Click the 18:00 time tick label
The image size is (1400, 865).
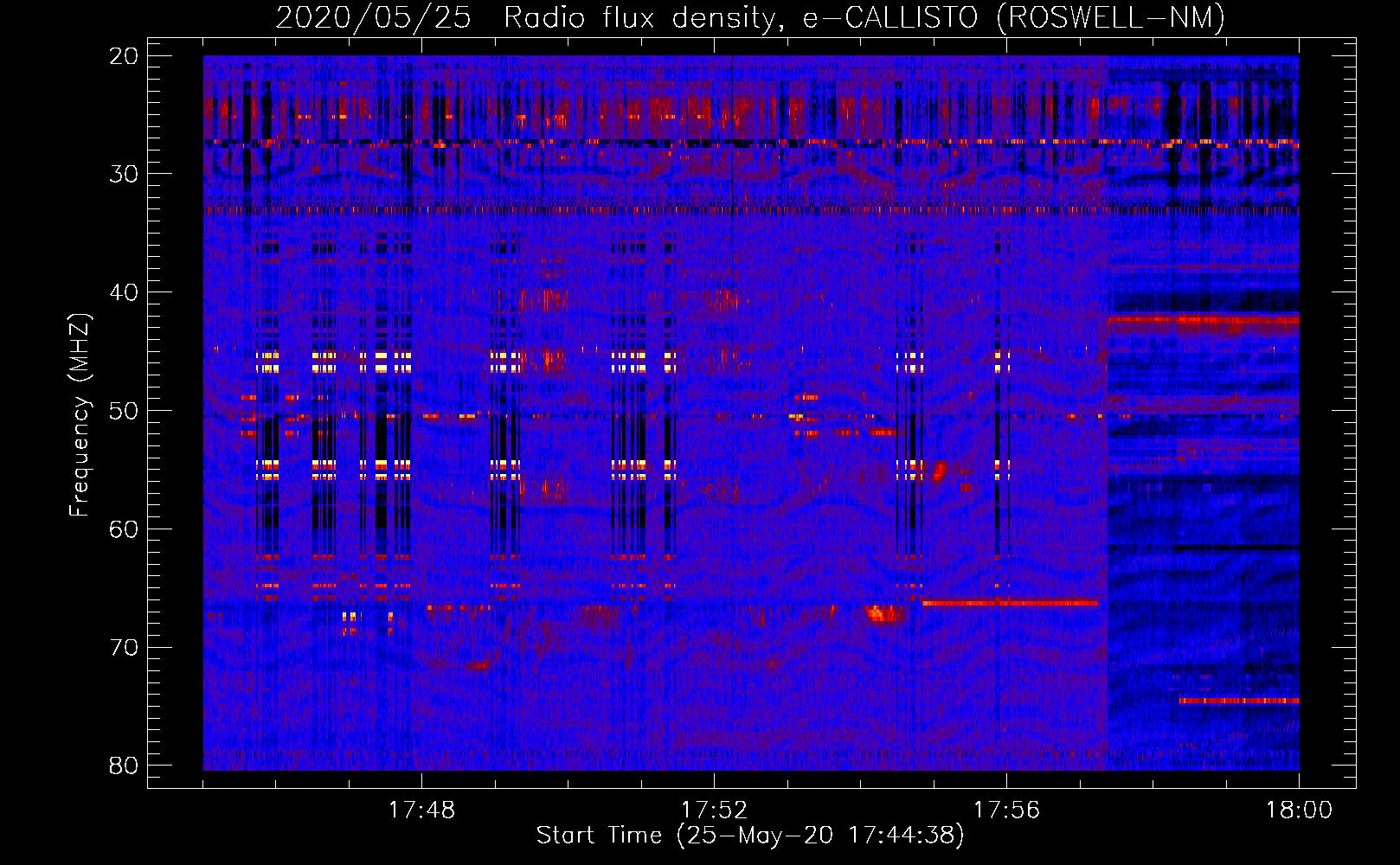pyautogui.click(x=1299, y=811)
